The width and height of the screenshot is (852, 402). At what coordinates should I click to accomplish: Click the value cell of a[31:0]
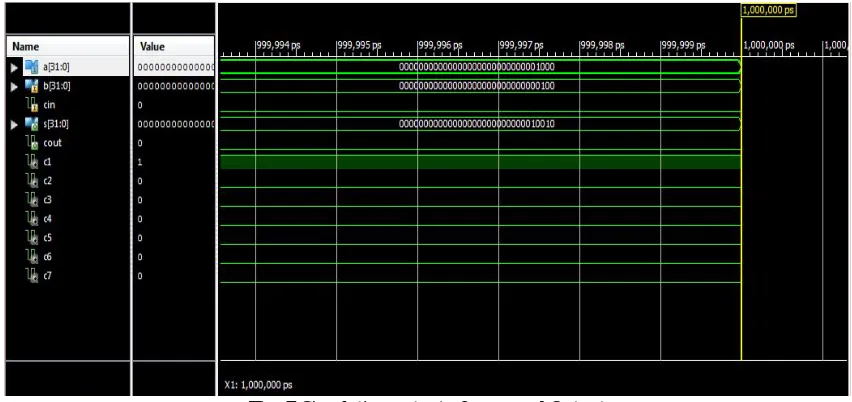tap(175, 67)
